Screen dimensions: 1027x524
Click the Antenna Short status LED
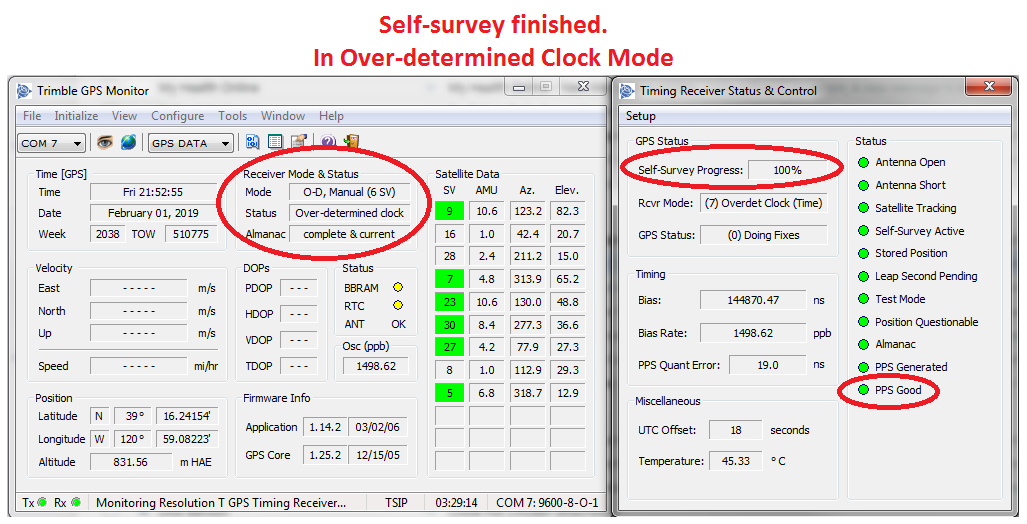point(863,185)
